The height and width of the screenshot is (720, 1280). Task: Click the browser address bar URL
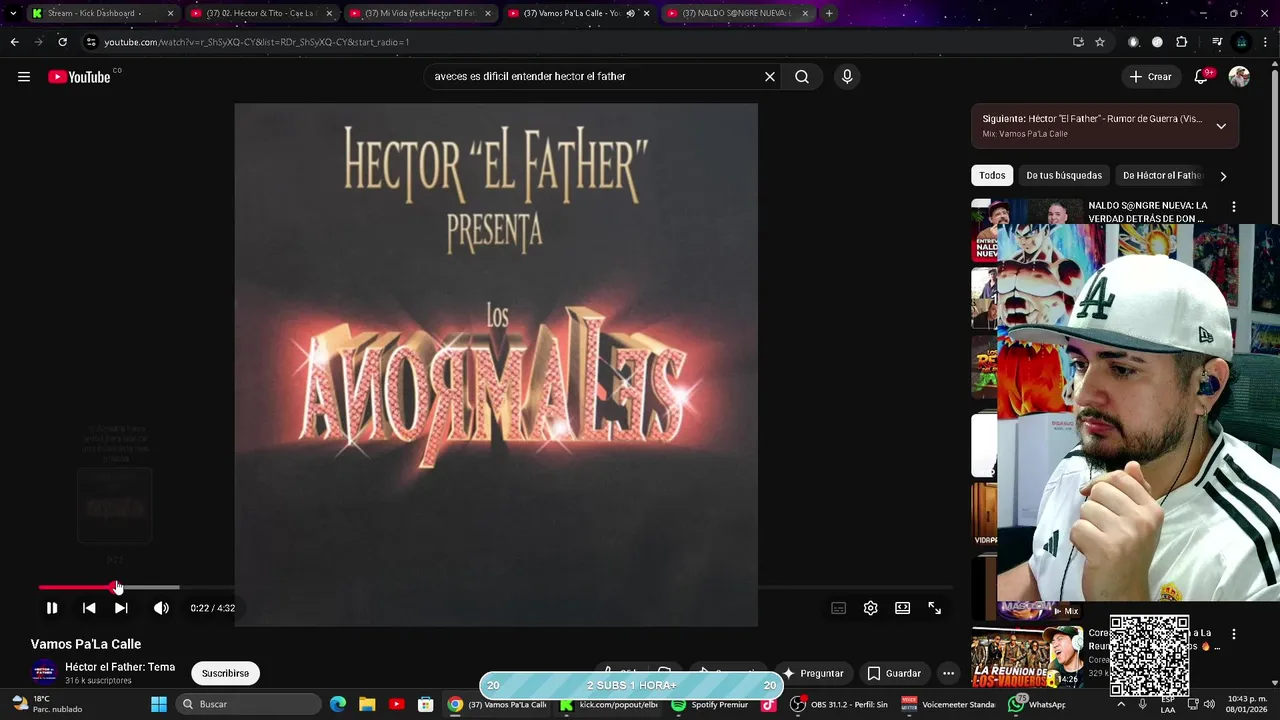[x=257, y=42]
